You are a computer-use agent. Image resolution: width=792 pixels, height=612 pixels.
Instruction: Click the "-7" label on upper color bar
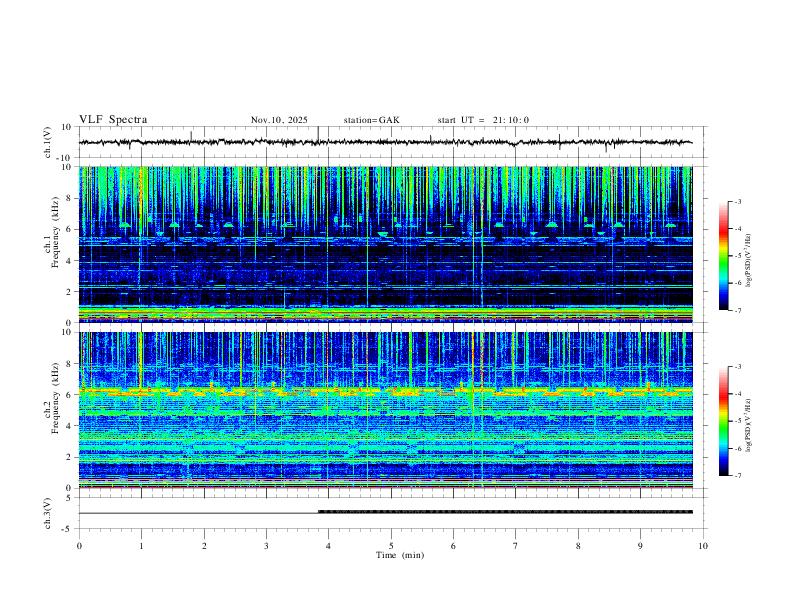point(738,311)
